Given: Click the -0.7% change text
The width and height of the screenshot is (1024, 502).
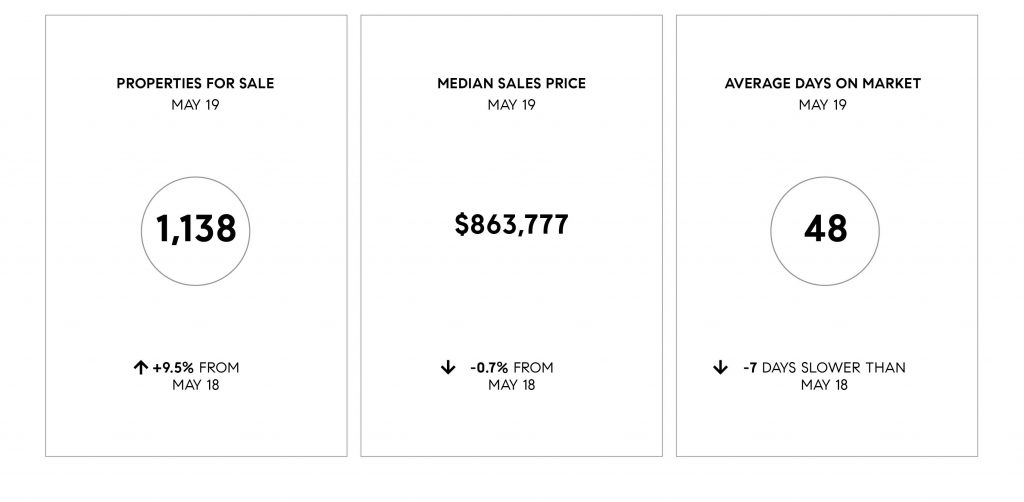Looking at the screenshot, I should pyautogui.click(x=489, y=368).
